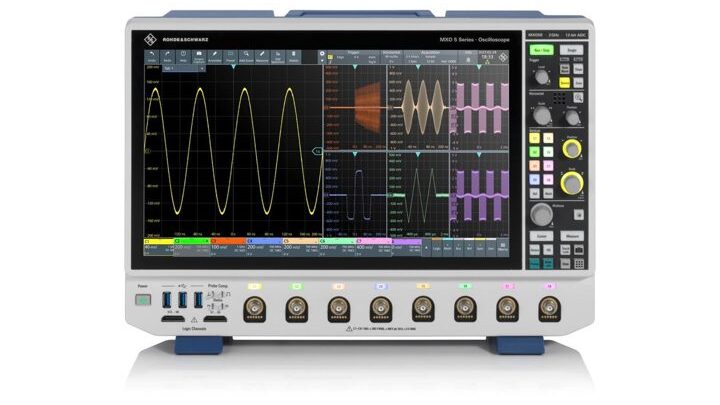Open the settings gear icon on screen
Image resolution: width=720 pixels, height=405 pixels.
pyautogui.click(x=322, y=54)
